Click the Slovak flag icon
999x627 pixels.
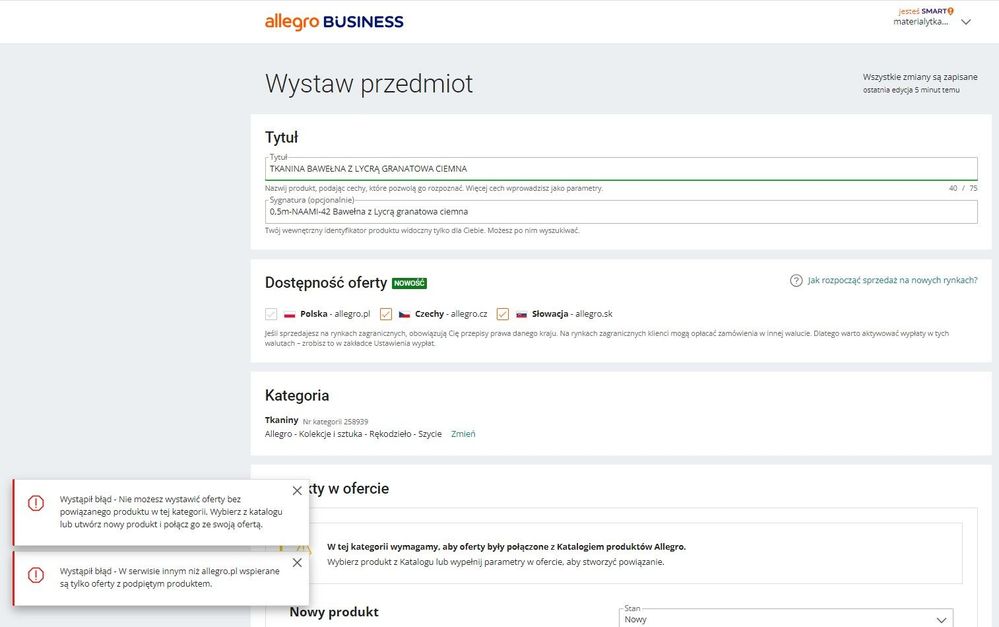tap(521, 313)
